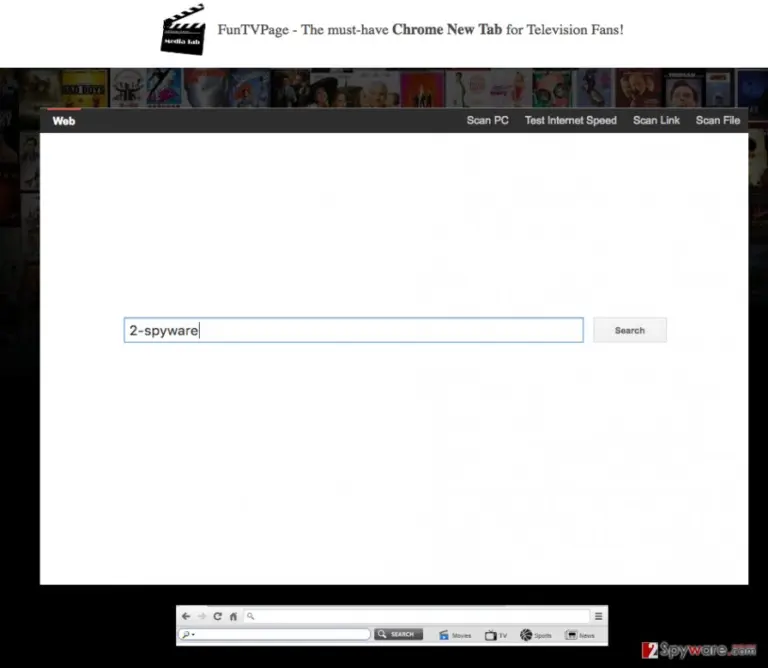This screenshot has height=668, width=768.
Task: Open the hamburger menu in mini browser
Action: pyautogui.click(x=599, y=616)
